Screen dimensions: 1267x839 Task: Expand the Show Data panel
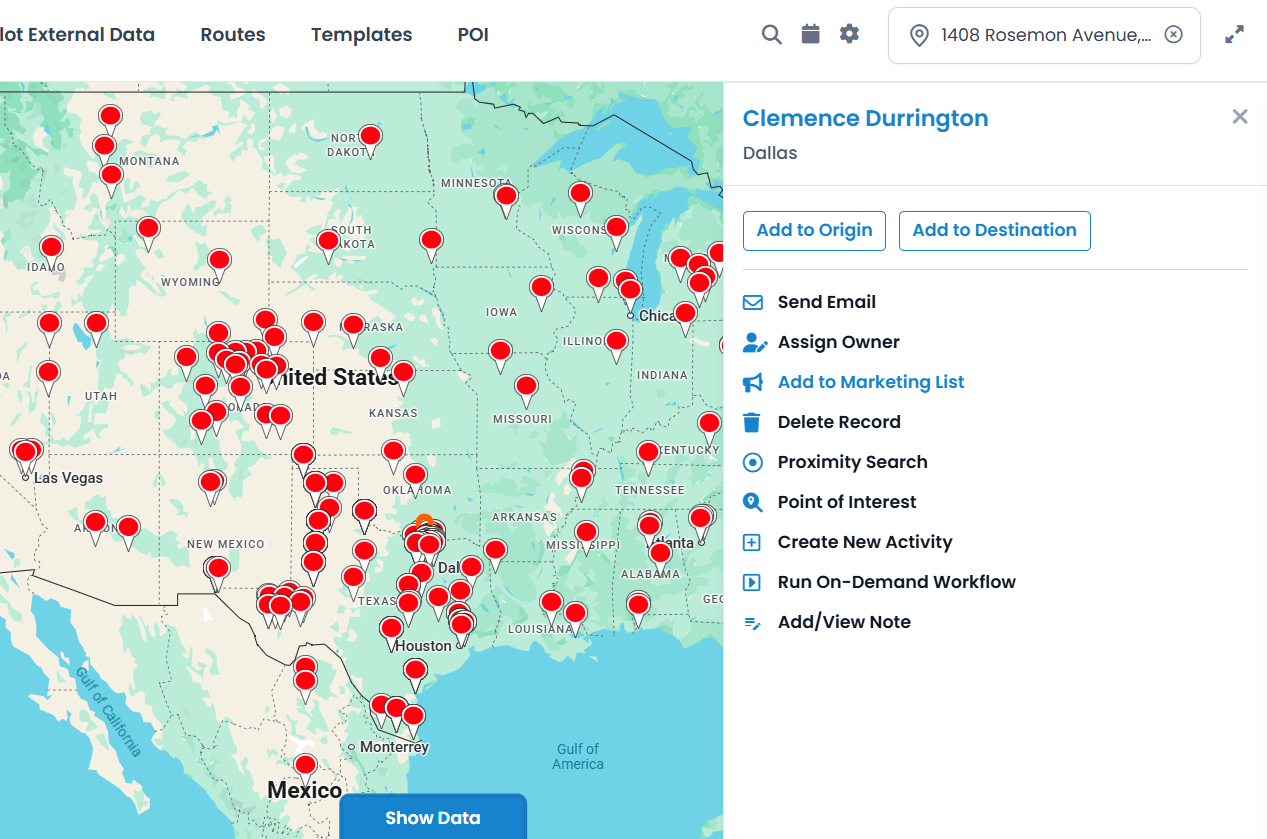pos(433,817)
